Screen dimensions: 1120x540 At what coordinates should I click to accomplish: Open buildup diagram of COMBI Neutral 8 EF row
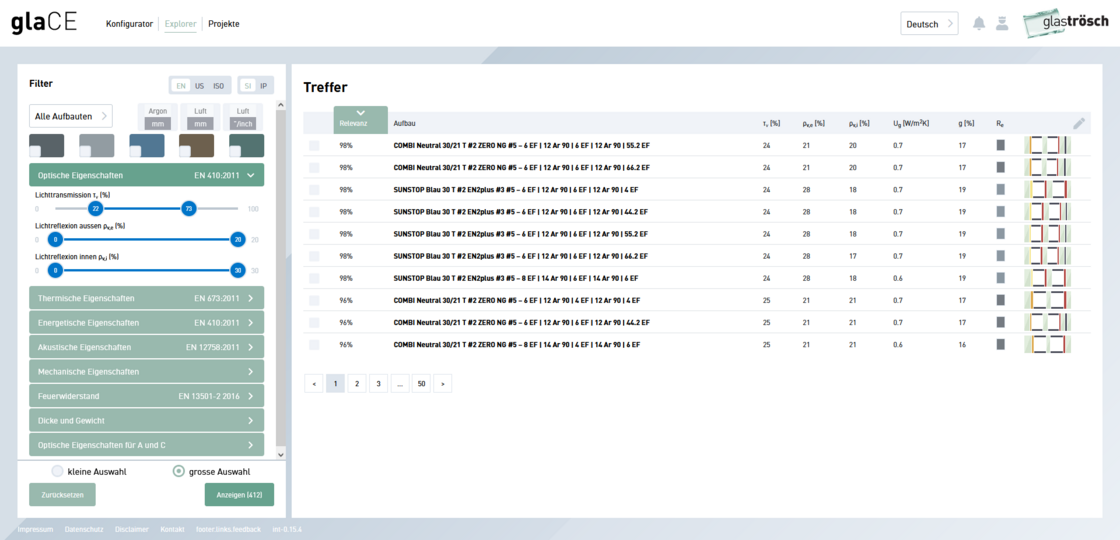(1048, 344)
